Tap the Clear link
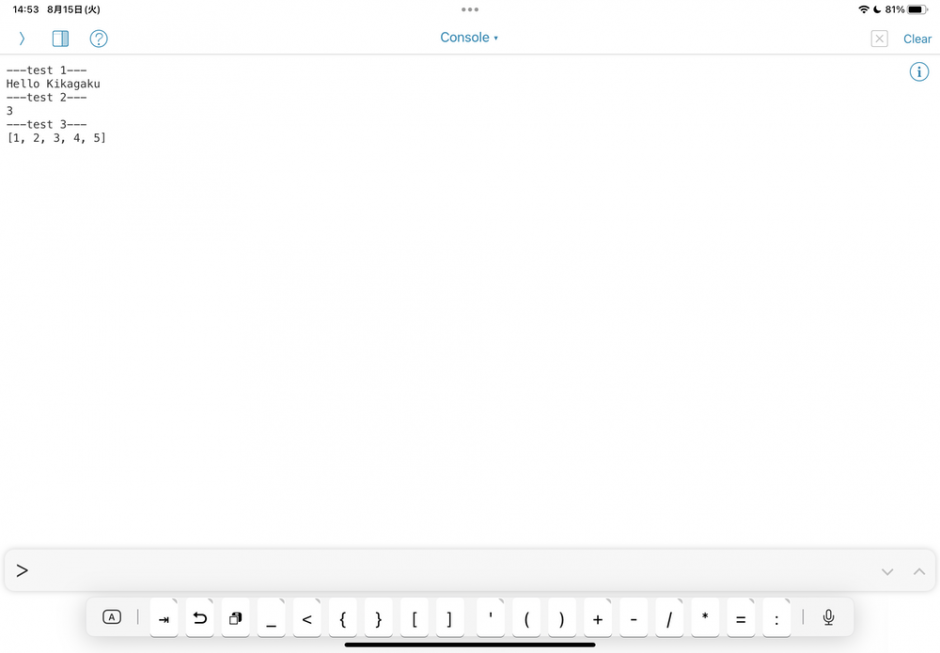 pyautogui.click(x=916, y=38)
